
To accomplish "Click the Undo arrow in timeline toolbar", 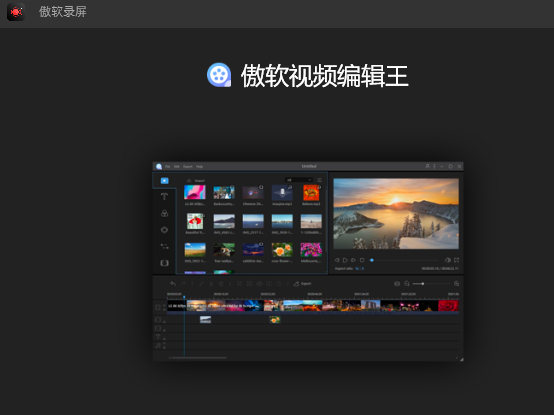I will click(173, 283).
